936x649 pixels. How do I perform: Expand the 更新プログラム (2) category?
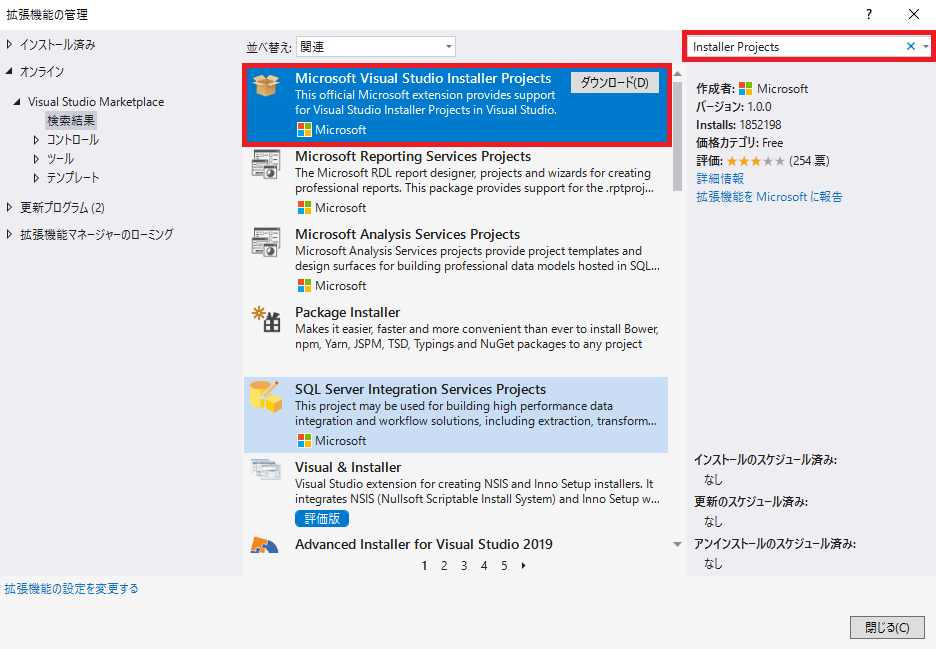9,207
